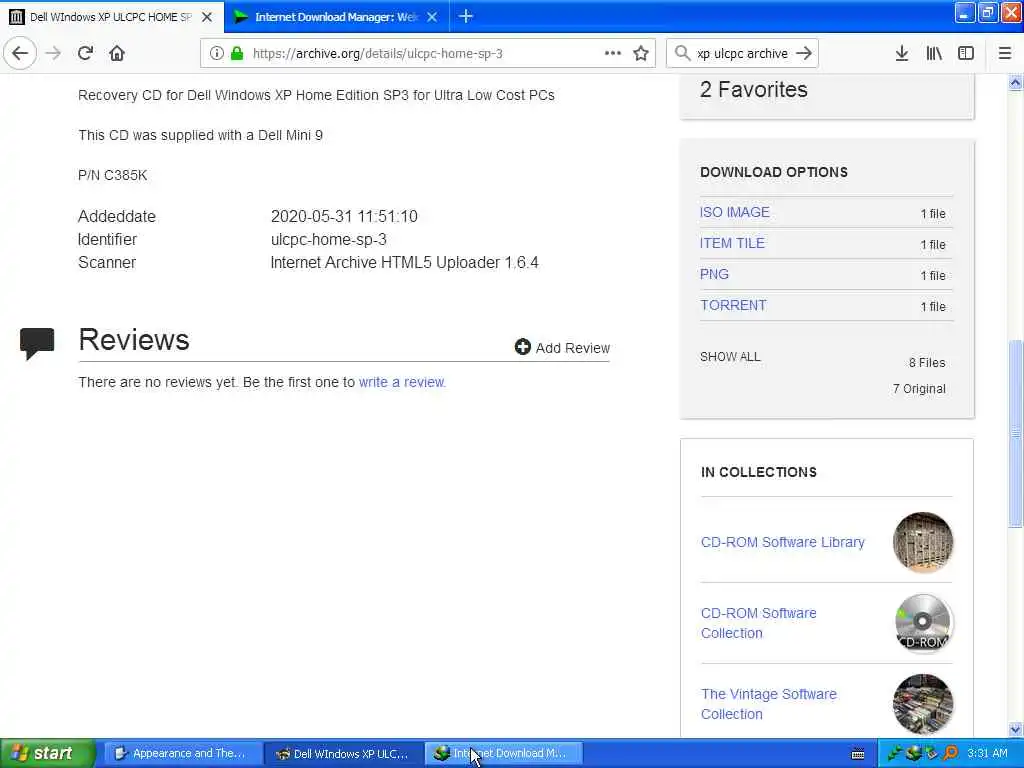
Task: Click the identifier value ulcpc-home-sp-3
Action: (x=328, y=239)
